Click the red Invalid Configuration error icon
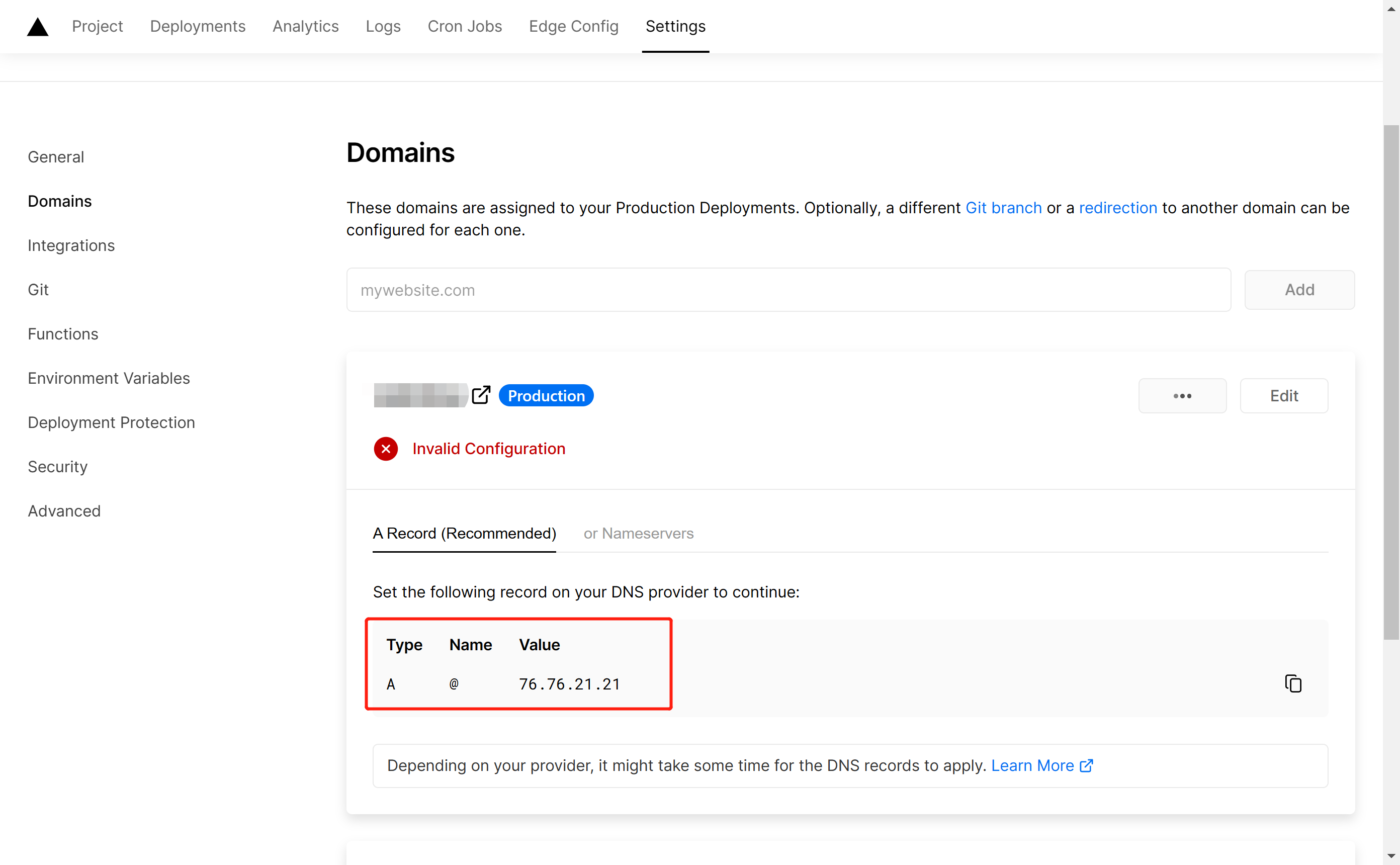The height and width of the screenshot is (865, 1400). [386, 449]
